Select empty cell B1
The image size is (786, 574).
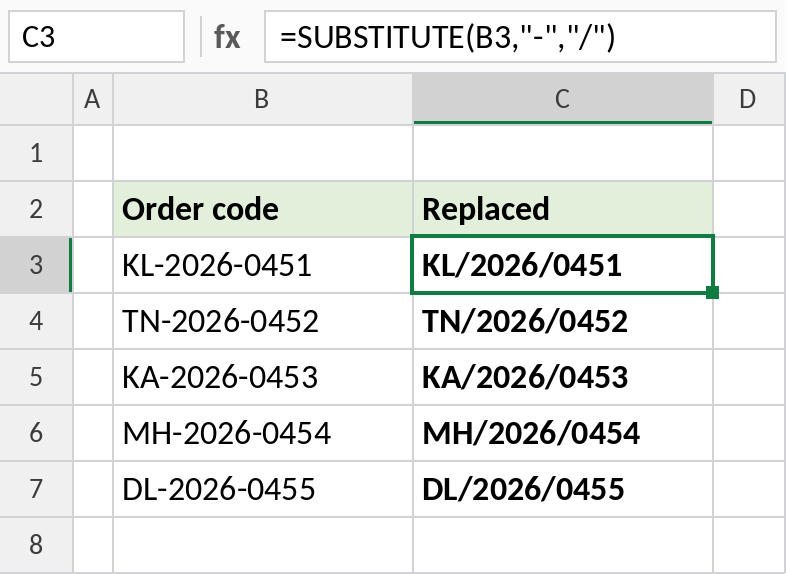[x=263, y=153]
